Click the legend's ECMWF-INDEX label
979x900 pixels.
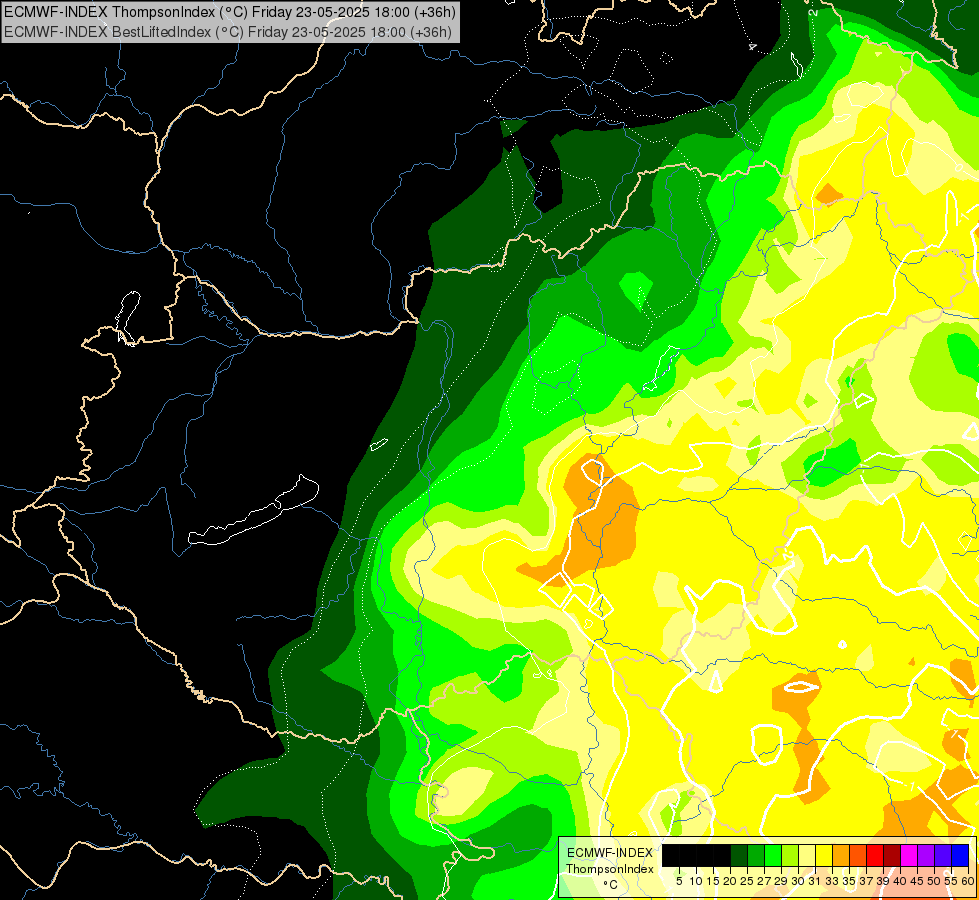[610, 853]
